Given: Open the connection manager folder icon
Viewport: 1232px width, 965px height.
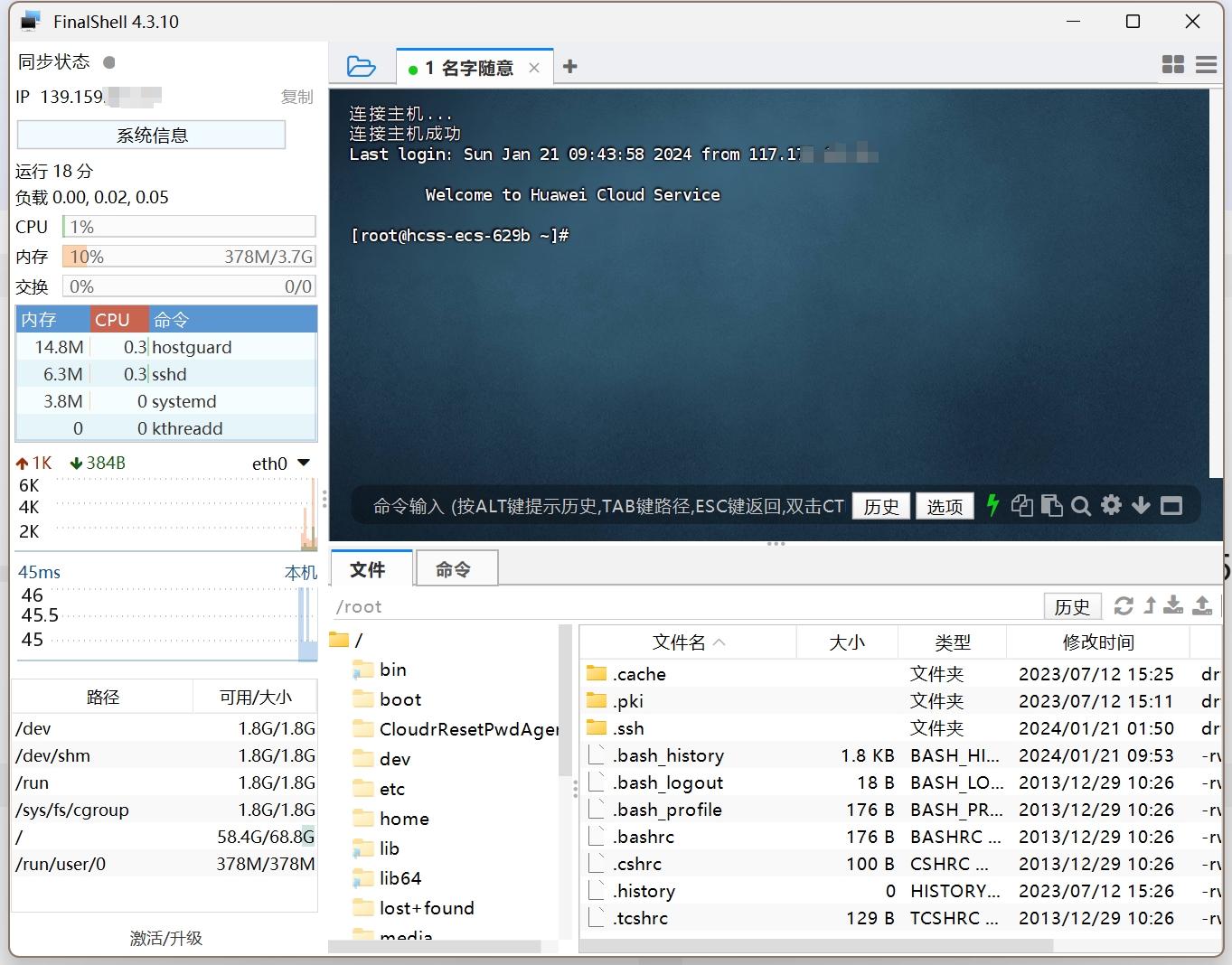Looking at the screenshot, I should (361, 67).
